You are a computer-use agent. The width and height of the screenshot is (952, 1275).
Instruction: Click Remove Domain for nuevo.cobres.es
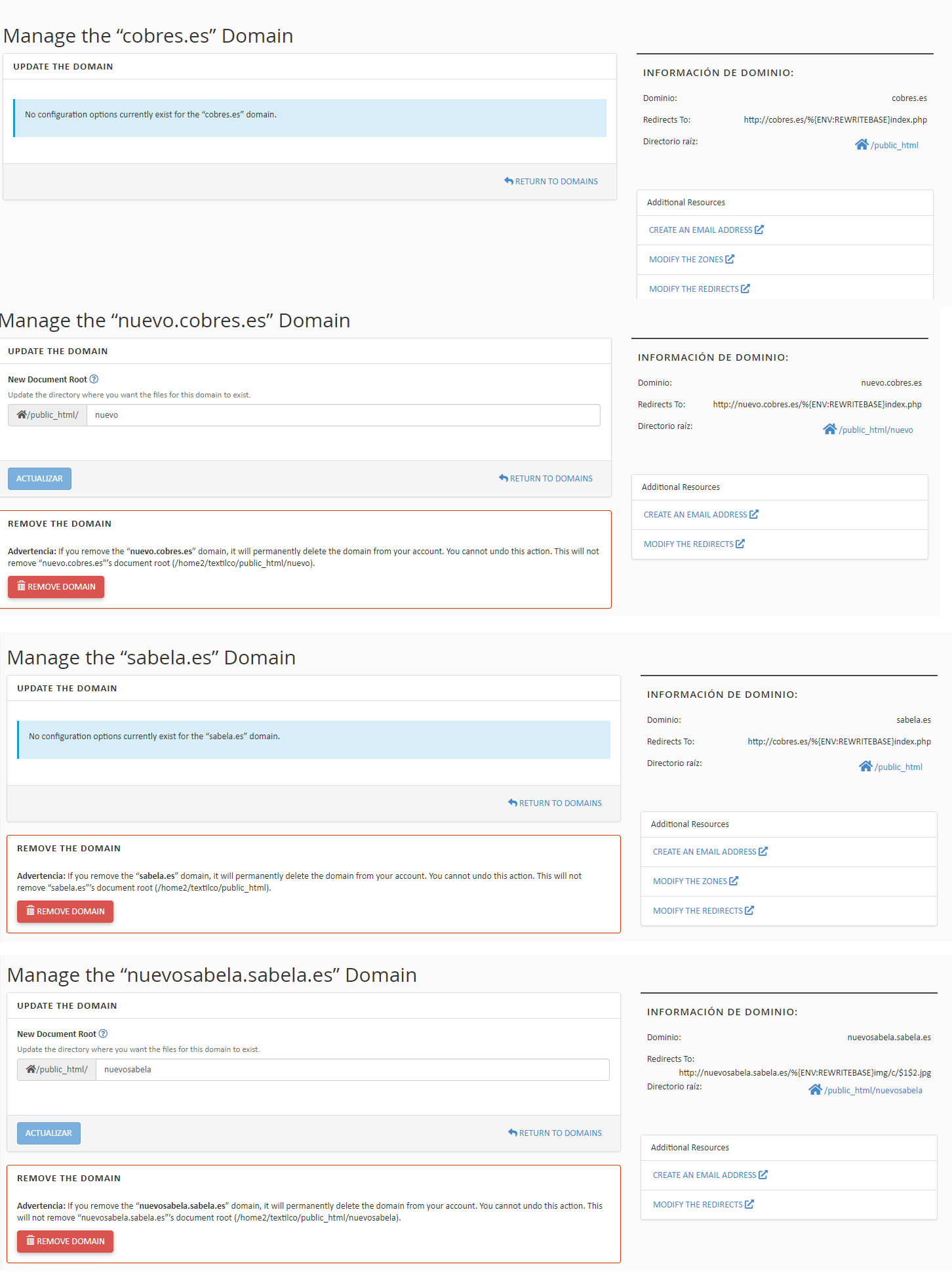pyautogui.click(x=56, y=587)
